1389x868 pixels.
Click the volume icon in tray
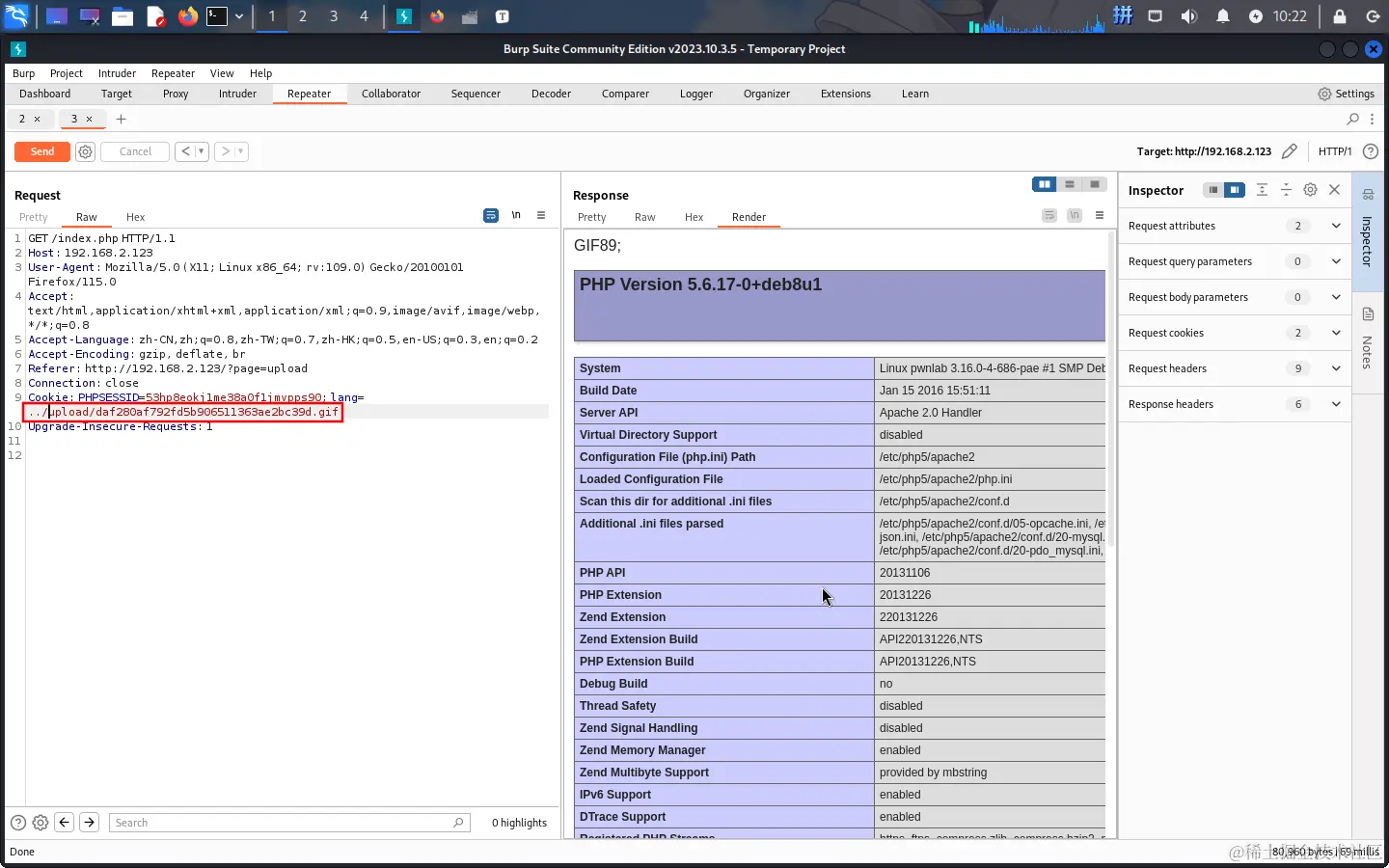click(1188, 16)
